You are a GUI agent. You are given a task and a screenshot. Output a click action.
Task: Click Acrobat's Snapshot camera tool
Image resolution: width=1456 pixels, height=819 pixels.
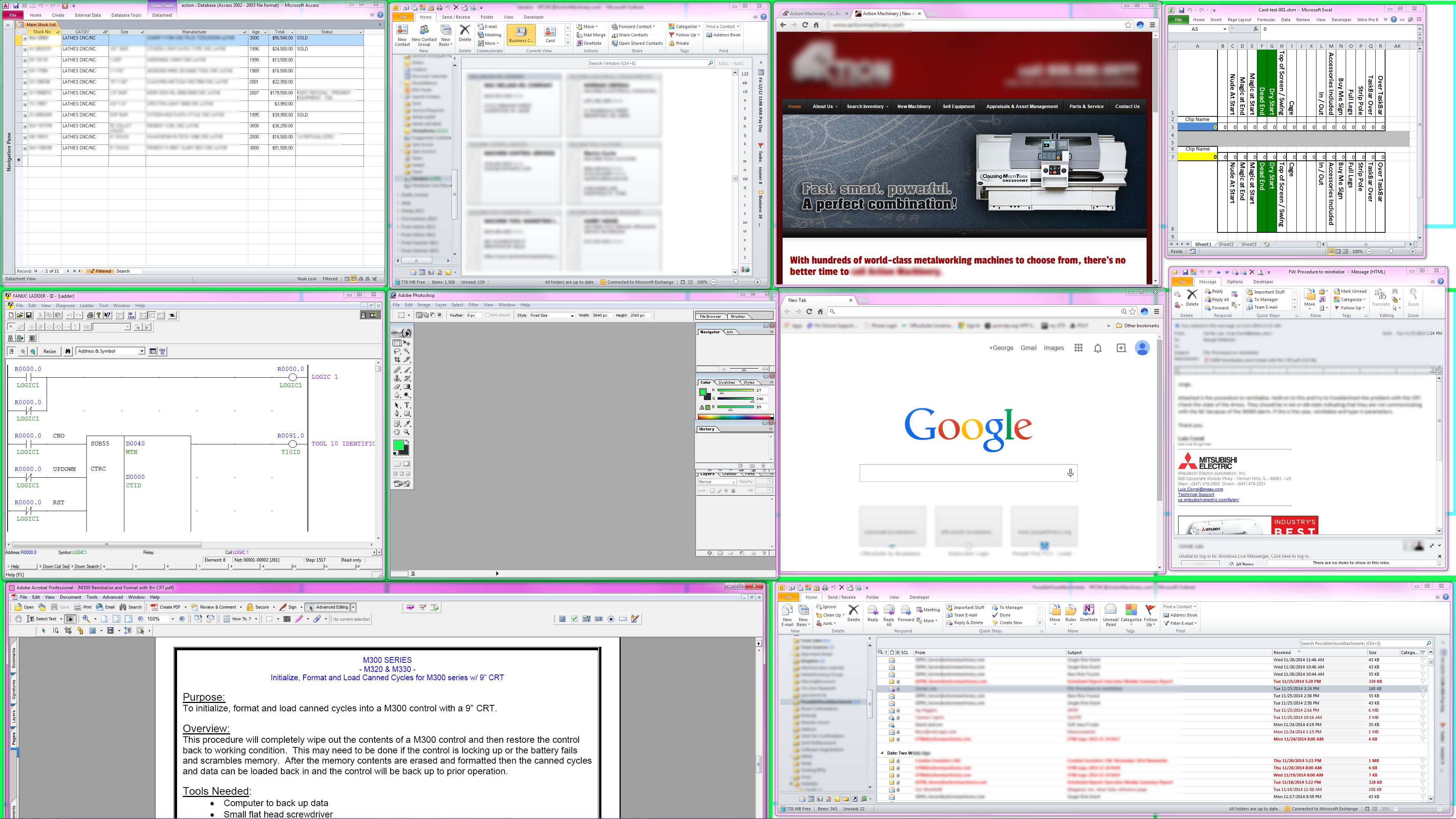click(70, 619)
